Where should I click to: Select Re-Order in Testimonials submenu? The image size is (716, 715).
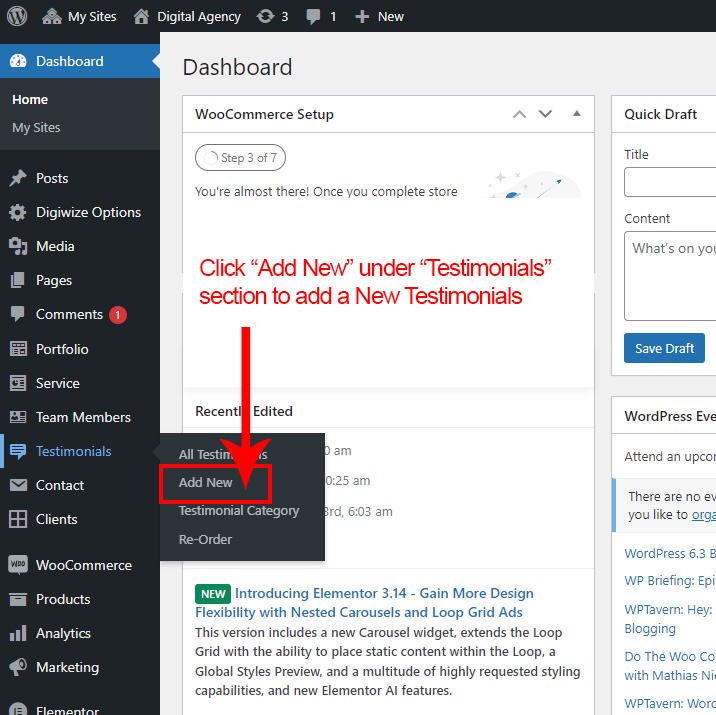tap(205, 540)
